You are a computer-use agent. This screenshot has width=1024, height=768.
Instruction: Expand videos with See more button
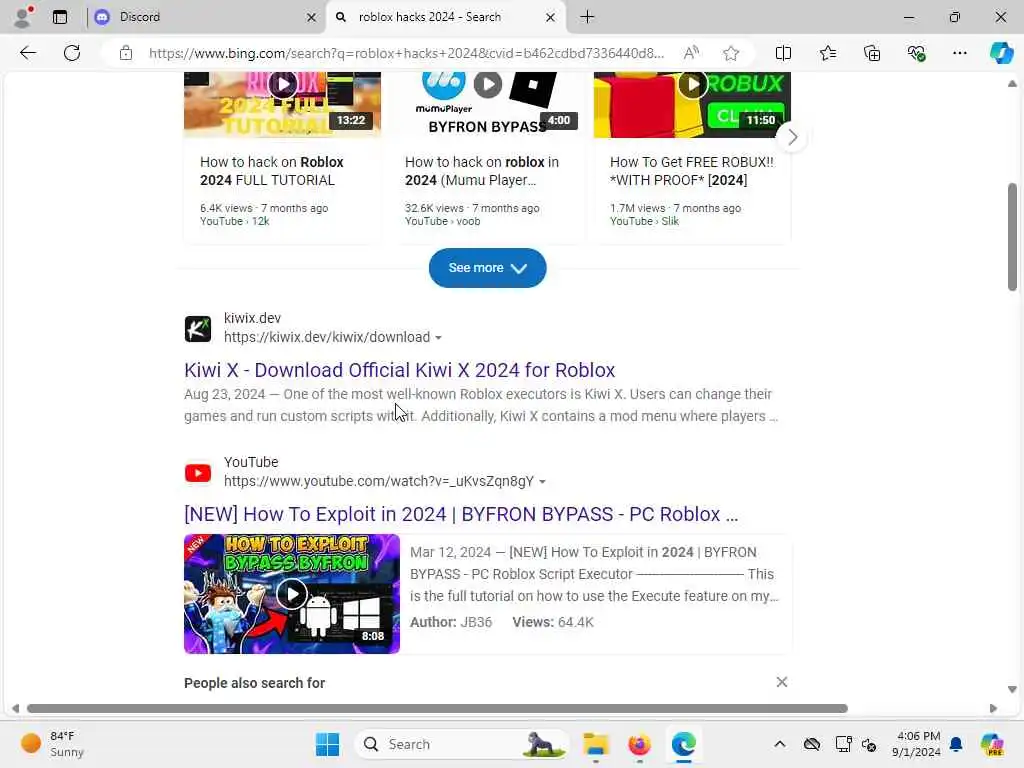[x=487, y=268]
